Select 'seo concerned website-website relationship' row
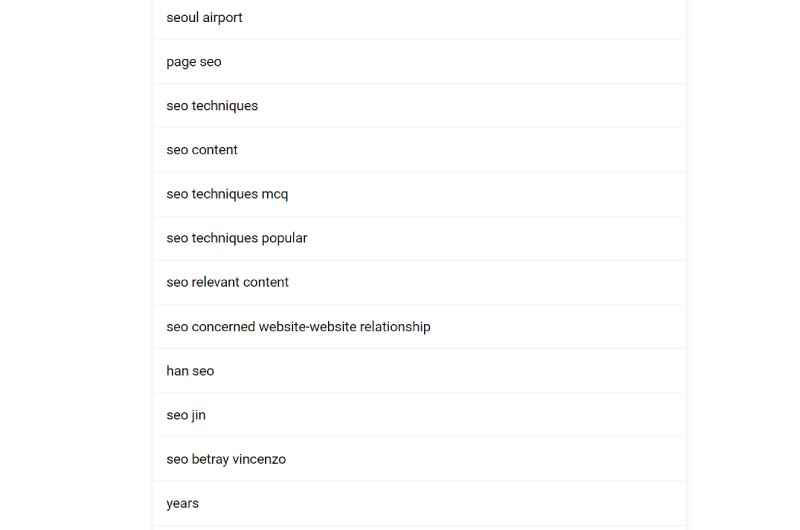The image size is (800, 530). (x=419, y=327)
